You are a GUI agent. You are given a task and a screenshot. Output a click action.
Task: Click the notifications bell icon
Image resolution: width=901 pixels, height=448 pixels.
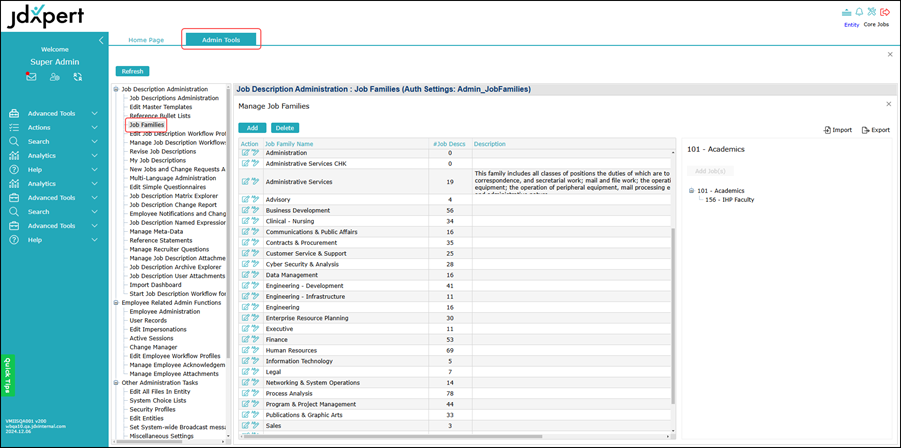(858, 12)
